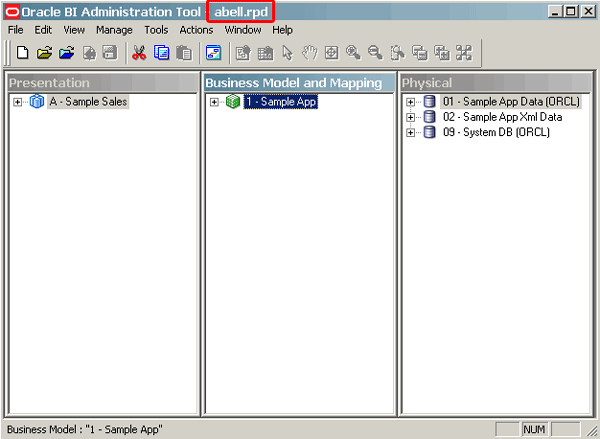Open the Tools menu
Screen dimensions: 600x439
pos(156,30)
